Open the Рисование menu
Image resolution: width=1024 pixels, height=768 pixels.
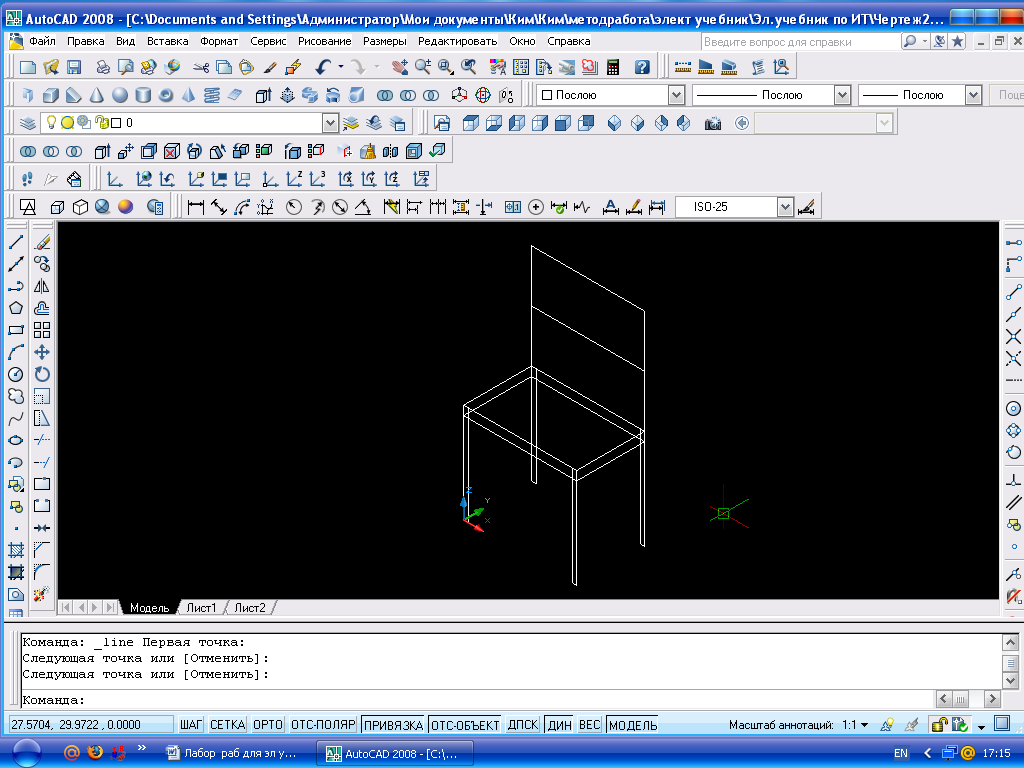[x=325, y=41]
